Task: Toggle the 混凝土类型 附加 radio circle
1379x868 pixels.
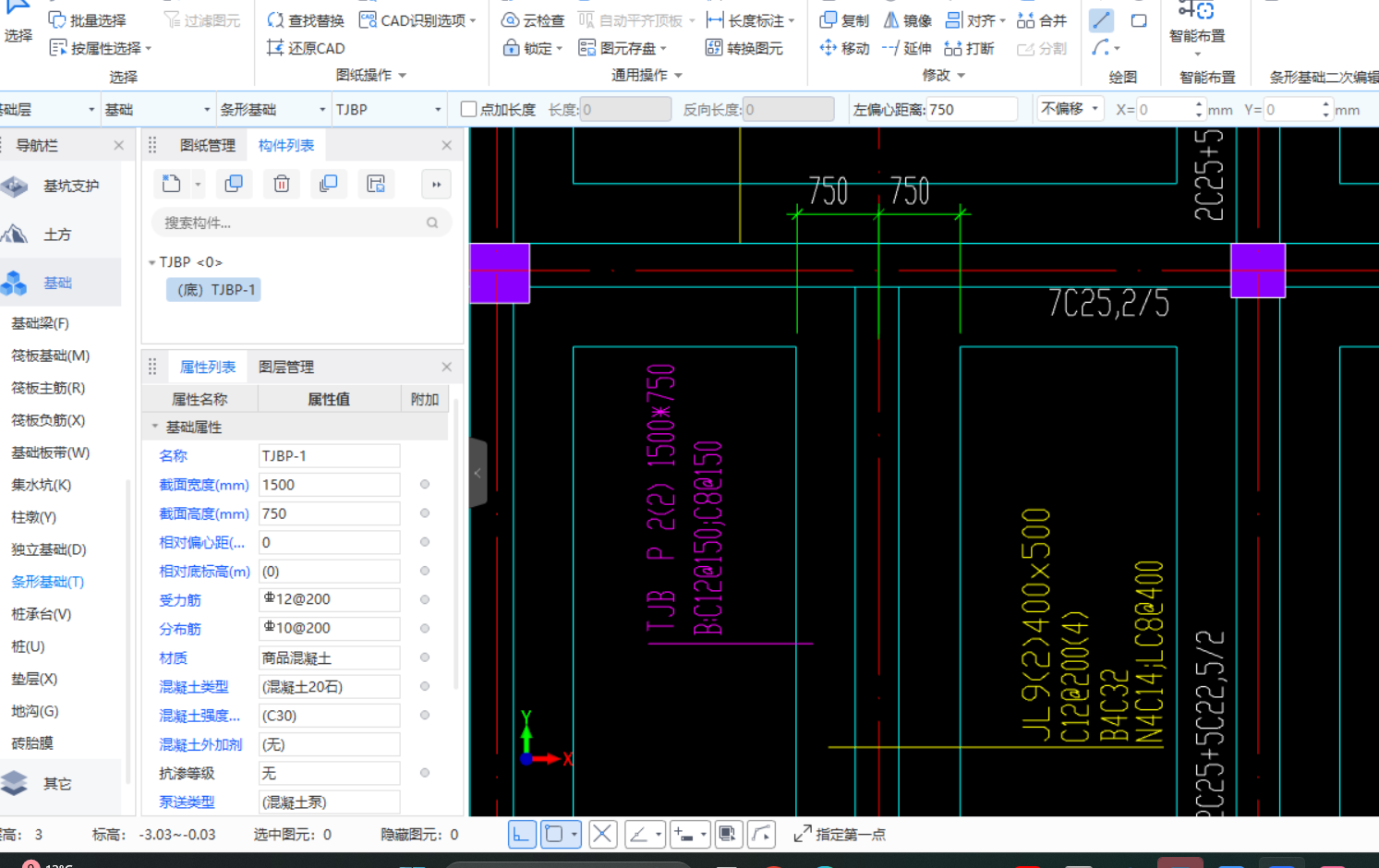Action: coord(425,687)
